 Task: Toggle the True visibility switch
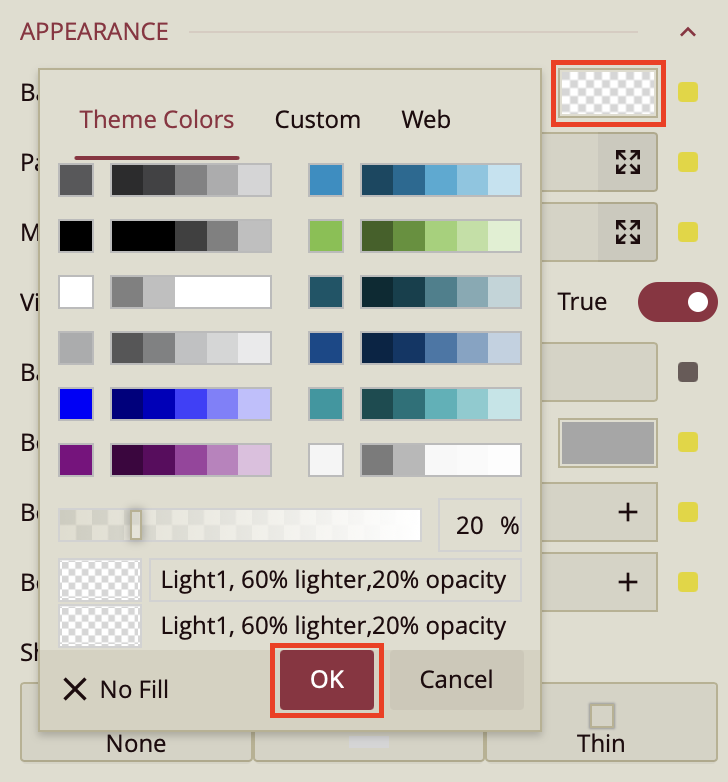[x=677, y=302]
